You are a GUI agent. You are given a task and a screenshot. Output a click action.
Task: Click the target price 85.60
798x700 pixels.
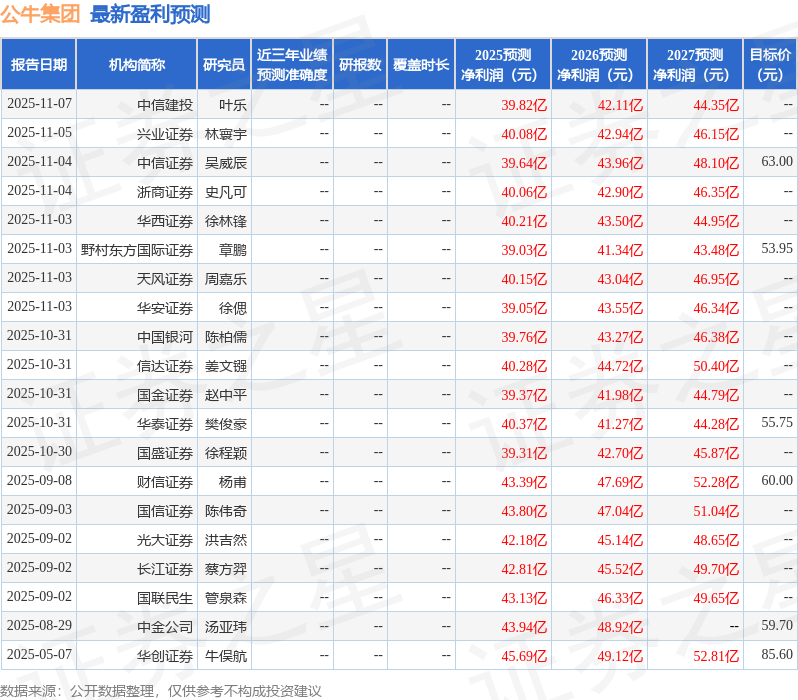(777, 655)
